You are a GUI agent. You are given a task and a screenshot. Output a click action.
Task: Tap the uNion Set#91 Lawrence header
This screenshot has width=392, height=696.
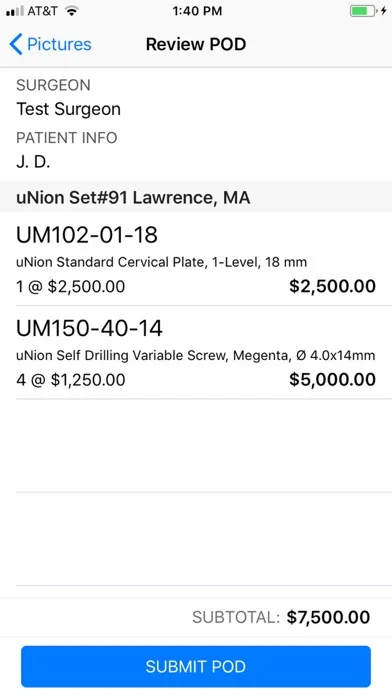tap(196, 197)
